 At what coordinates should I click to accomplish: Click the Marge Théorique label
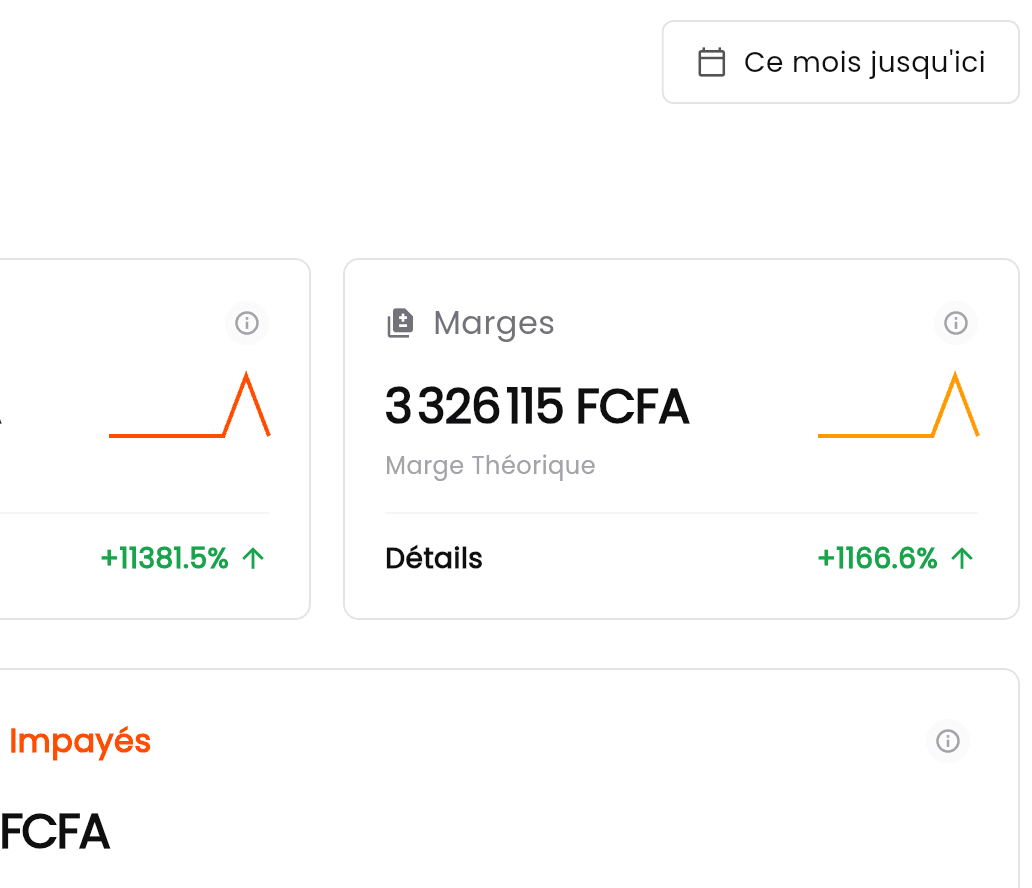point(490,465)
